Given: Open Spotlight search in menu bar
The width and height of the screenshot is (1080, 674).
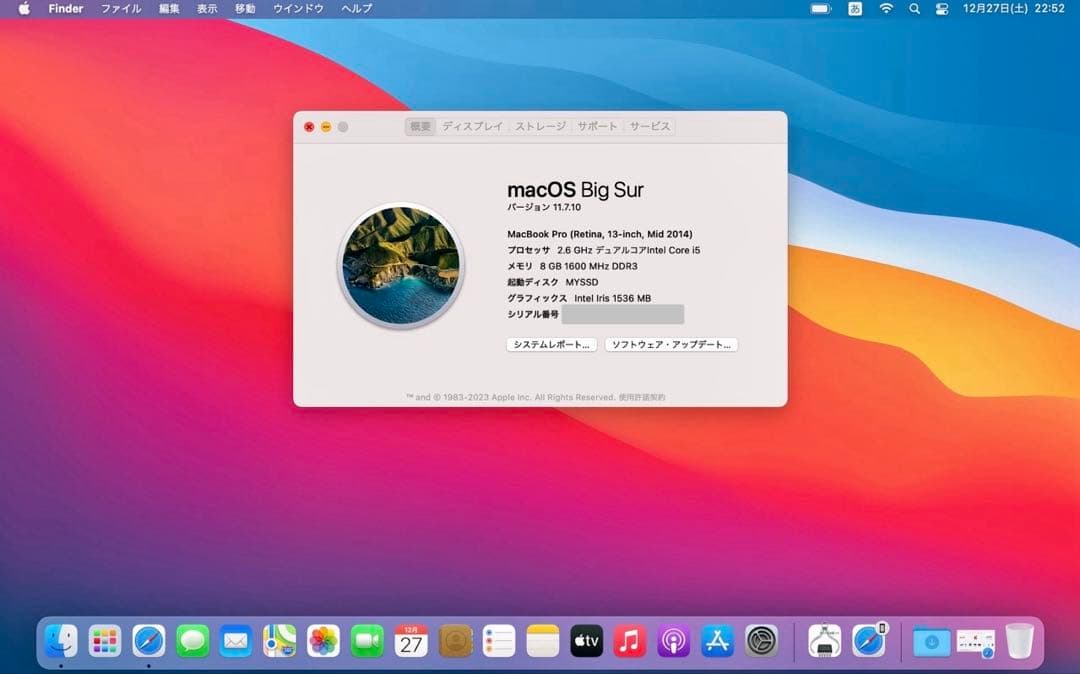Looking at the screenshot, I should [x=913, y=8].
